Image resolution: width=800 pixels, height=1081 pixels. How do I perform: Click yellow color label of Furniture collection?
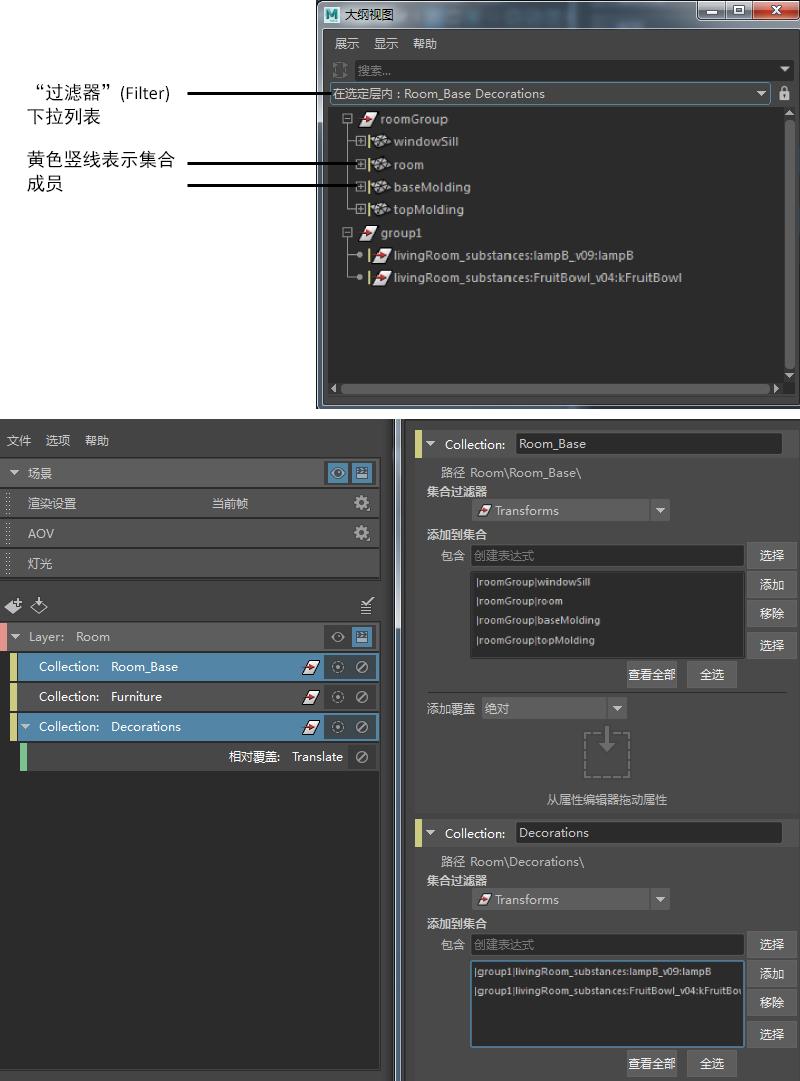pos(14,697)
